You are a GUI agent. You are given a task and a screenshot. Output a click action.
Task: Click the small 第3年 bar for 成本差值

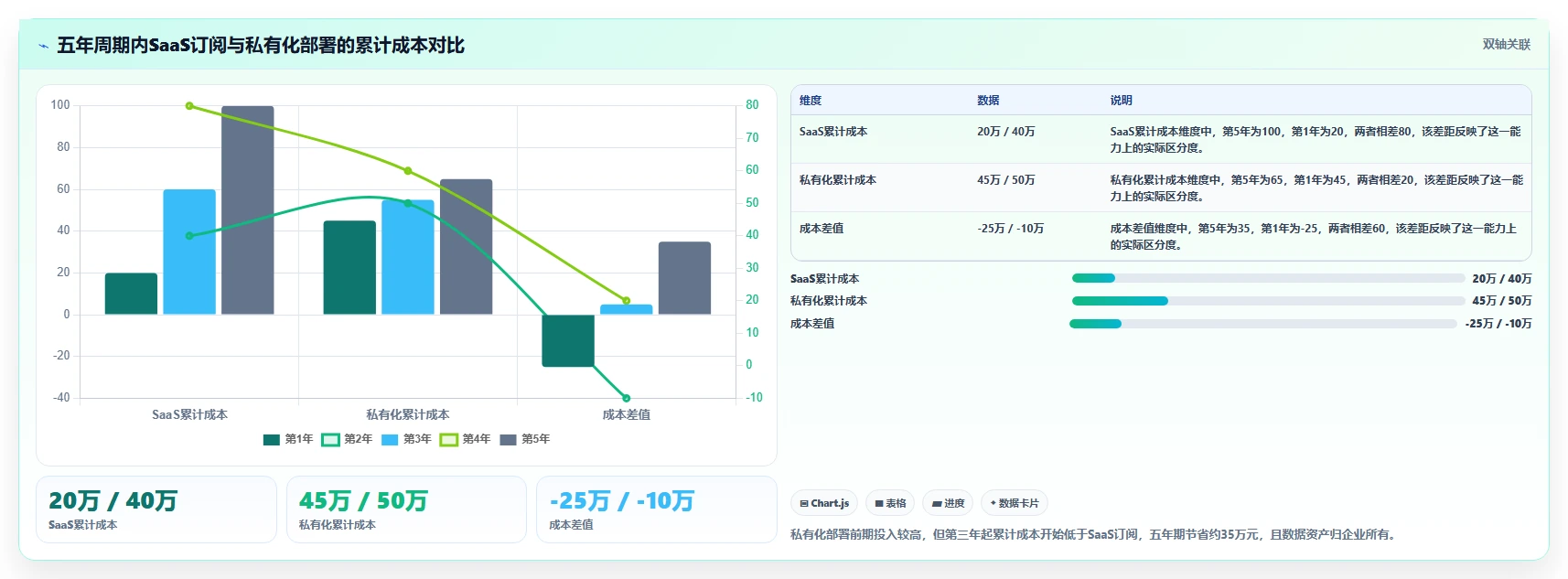pos(627,309)
